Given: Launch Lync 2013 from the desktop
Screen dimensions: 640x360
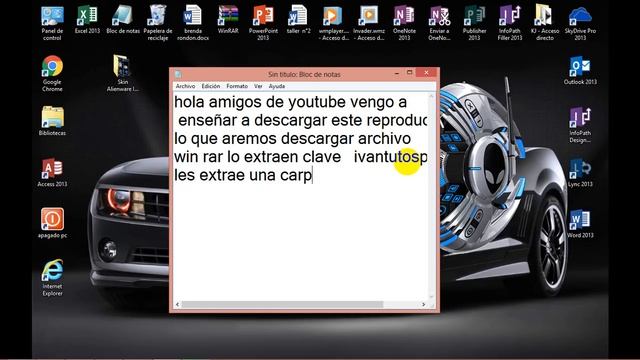Looking at the screenshot, I should (x=580, y=173).
